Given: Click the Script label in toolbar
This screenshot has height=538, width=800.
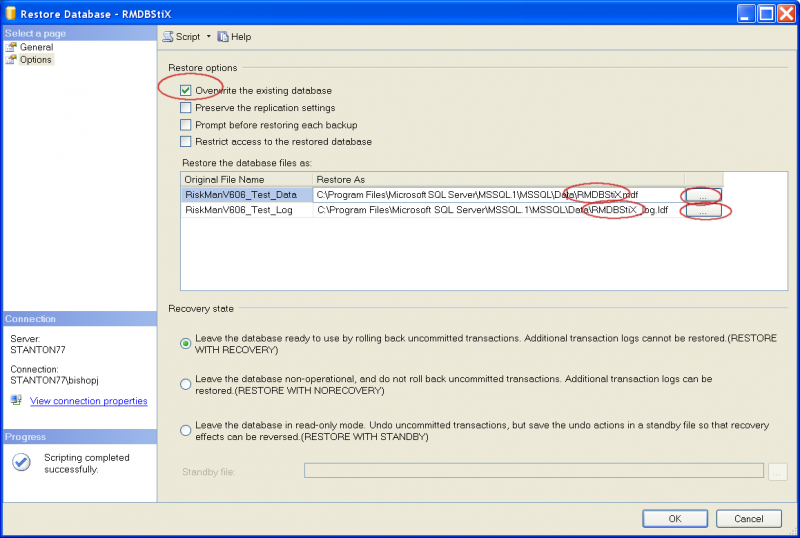Looking at the screenshot, I should tap(188, 37).
